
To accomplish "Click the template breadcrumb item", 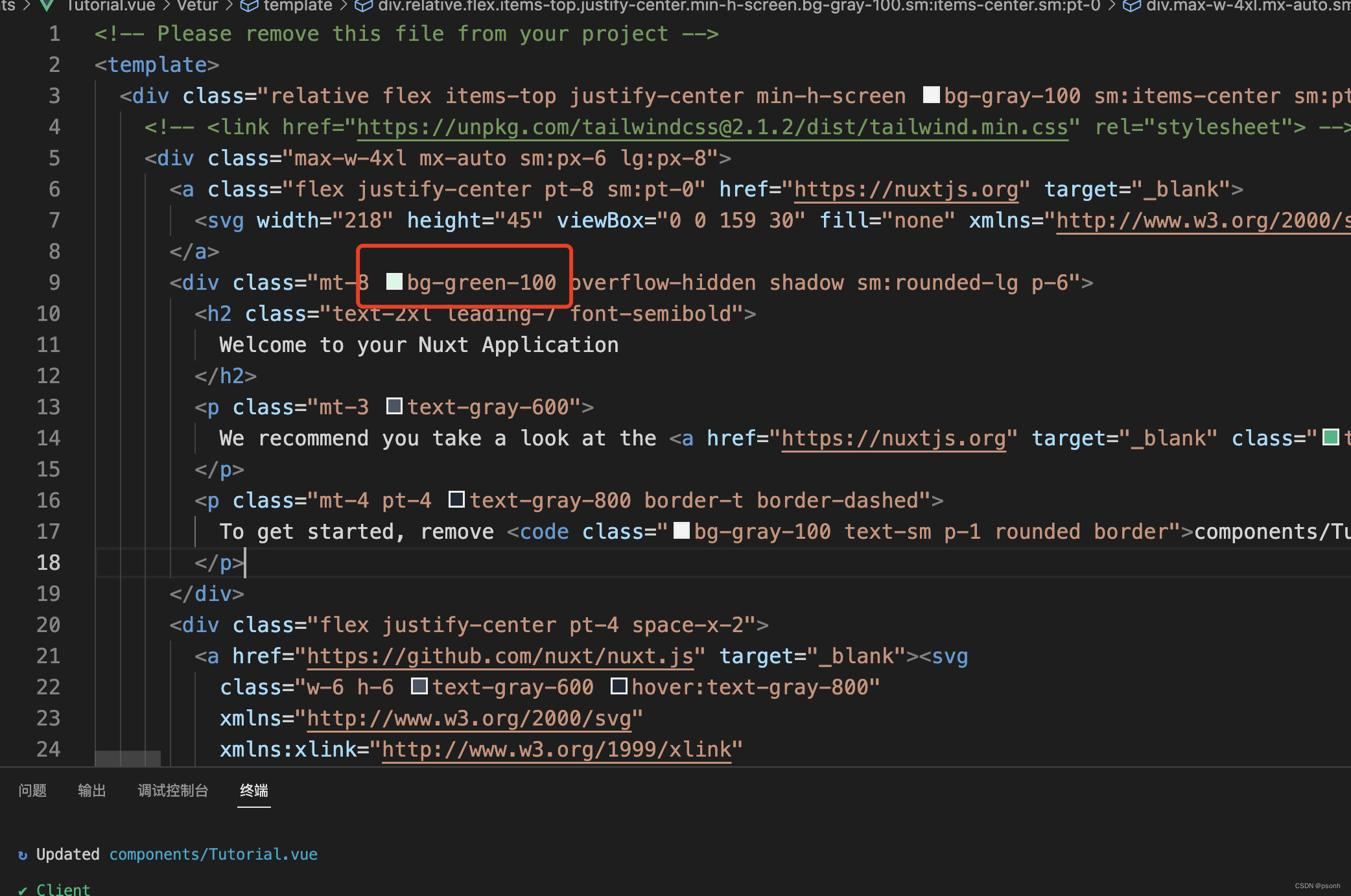I will 298,6.
